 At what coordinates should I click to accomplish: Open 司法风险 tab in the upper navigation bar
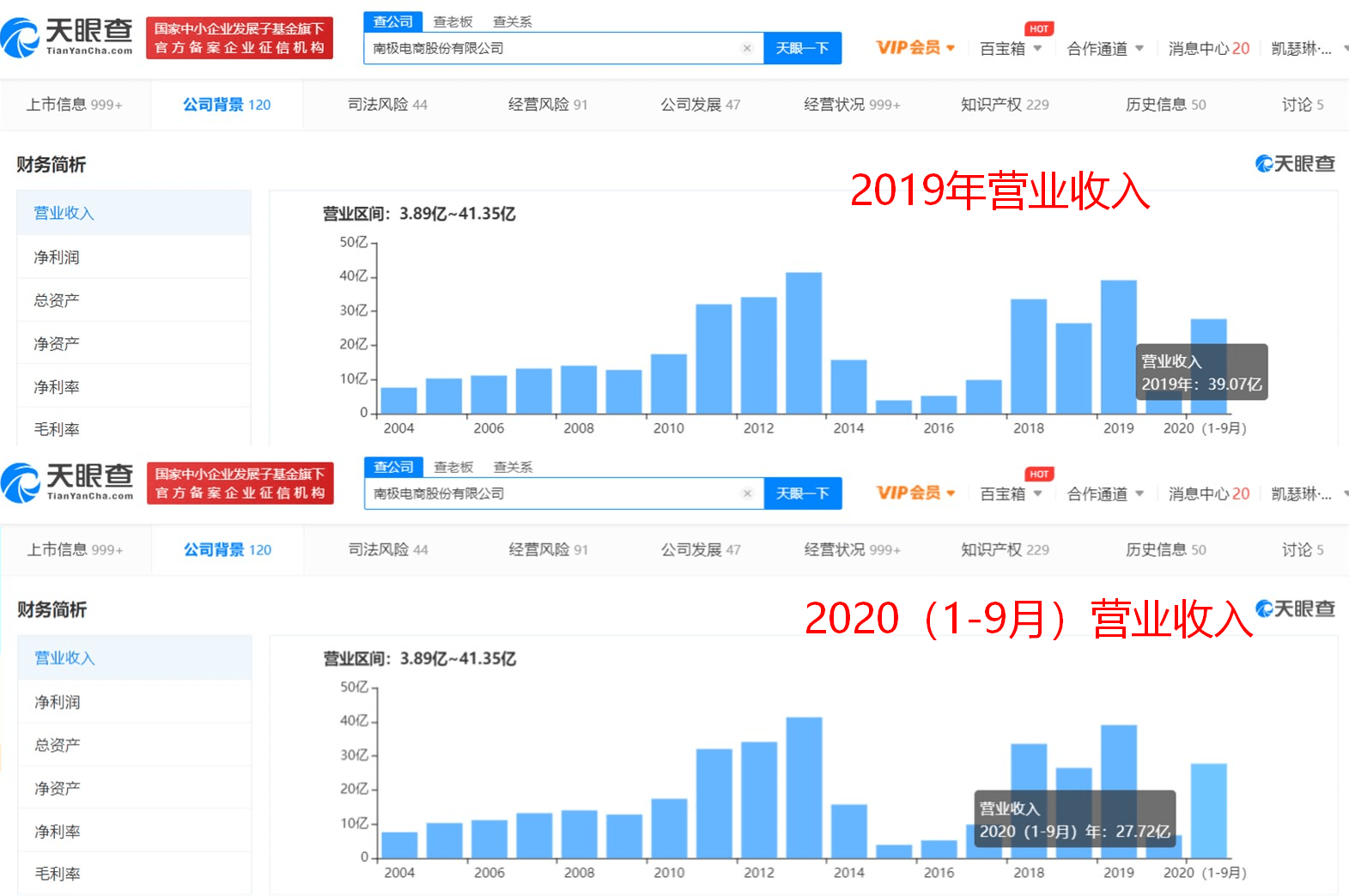pyautogui.click(x=387, y=105)
